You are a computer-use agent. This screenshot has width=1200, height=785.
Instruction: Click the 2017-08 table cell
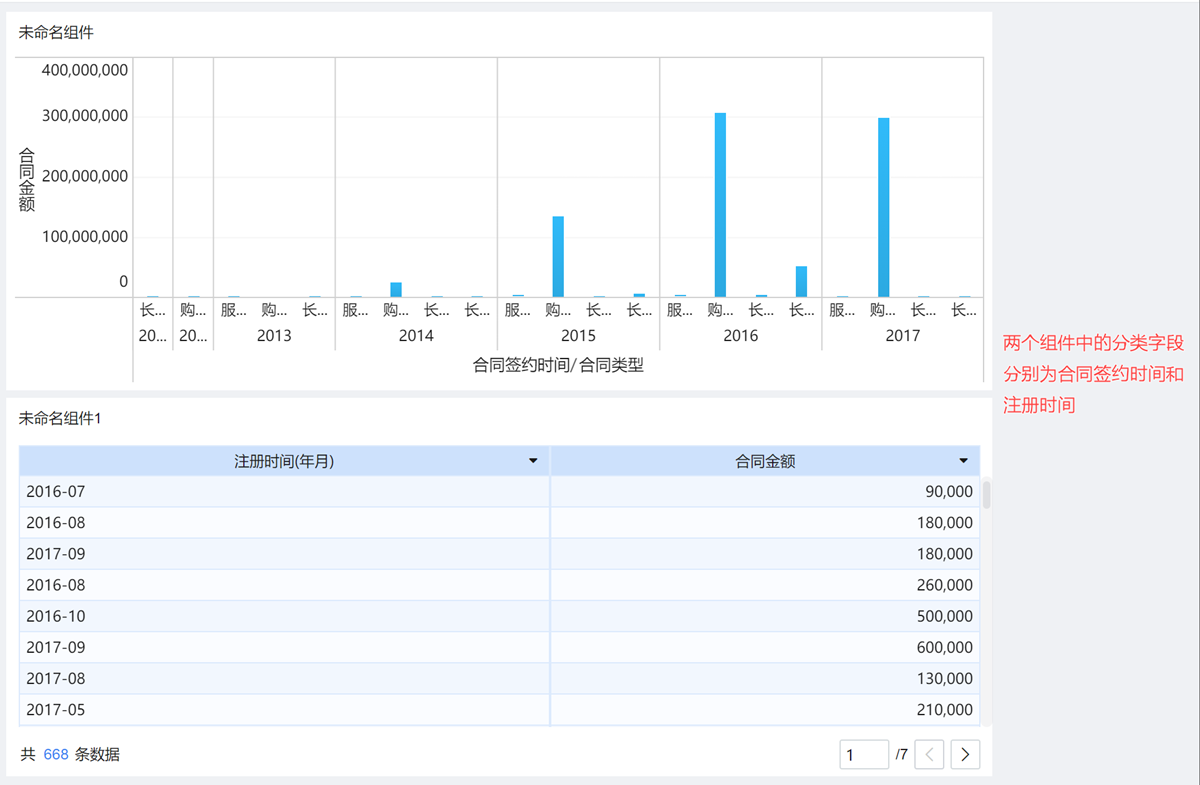(284, 678)
